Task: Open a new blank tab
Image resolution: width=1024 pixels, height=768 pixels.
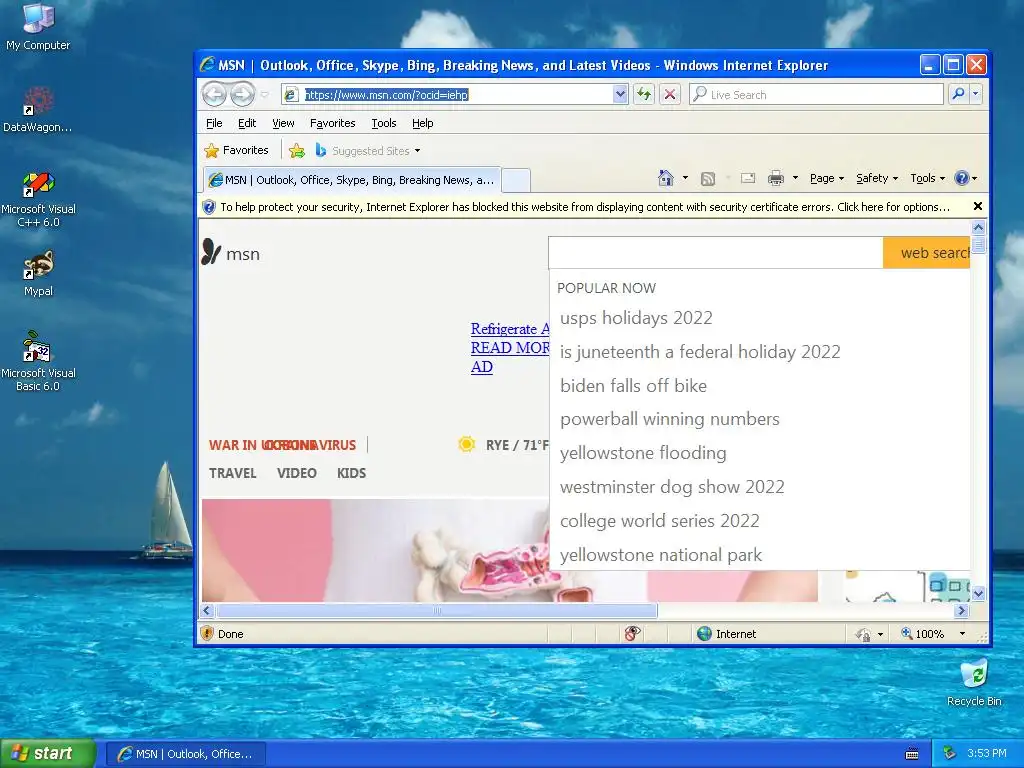Action: 516,180
